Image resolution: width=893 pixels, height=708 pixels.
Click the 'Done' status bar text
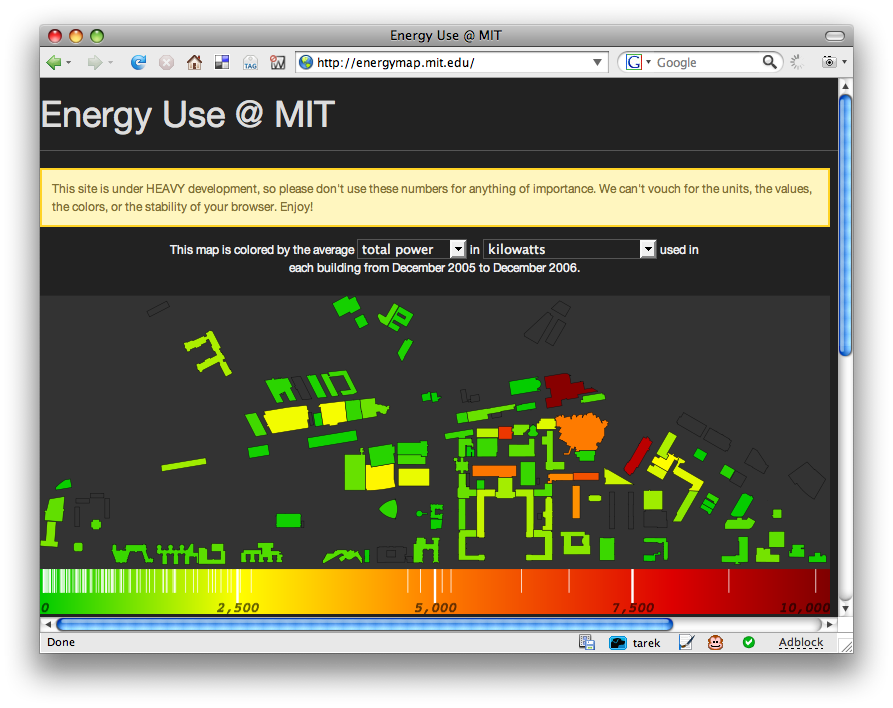tap(61, 642)
